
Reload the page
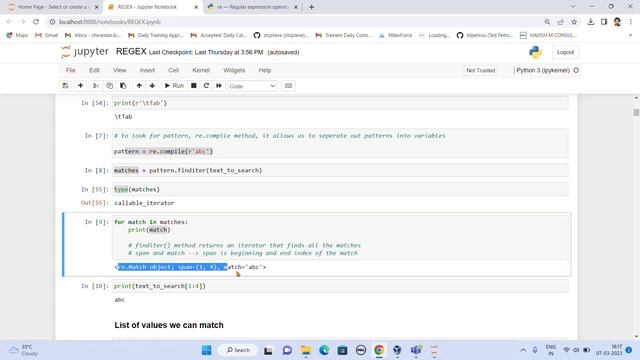(36, 22)
